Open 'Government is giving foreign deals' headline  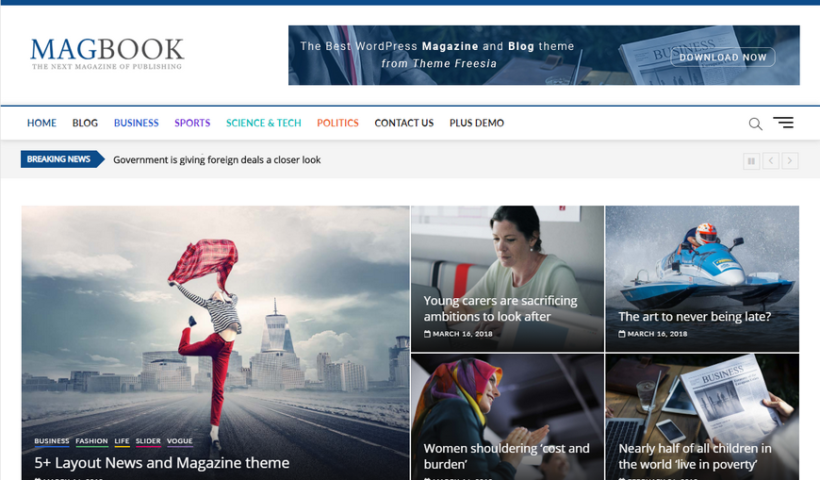click(x=217, y=160)
